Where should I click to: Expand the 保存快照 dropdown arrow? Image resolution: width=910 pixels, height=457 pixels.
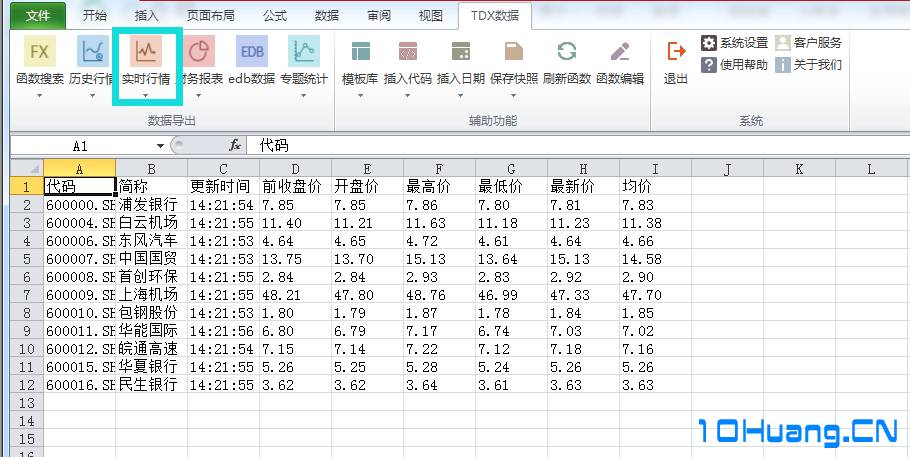514,96
